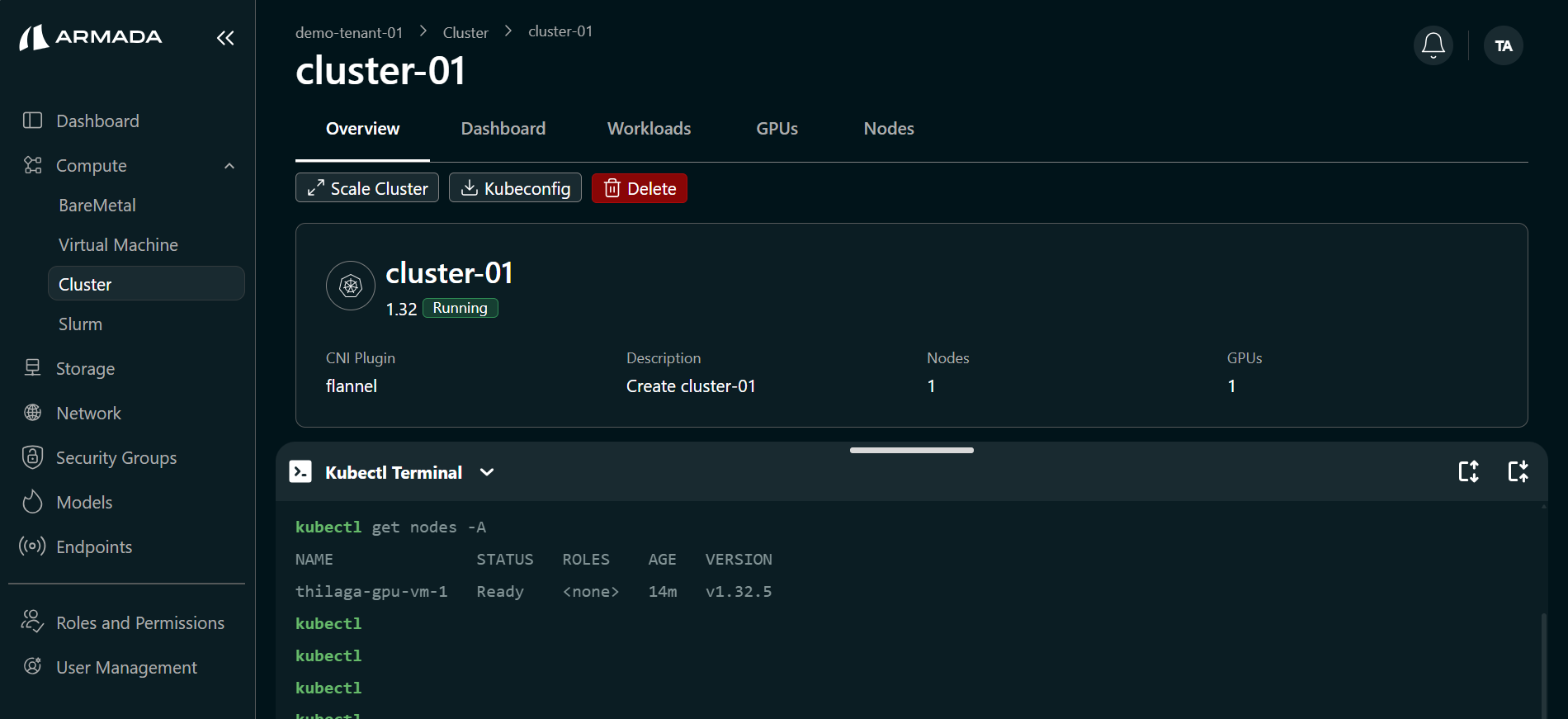Switch to the GPUs tab

pyautogui.click(x=777, y=129)
